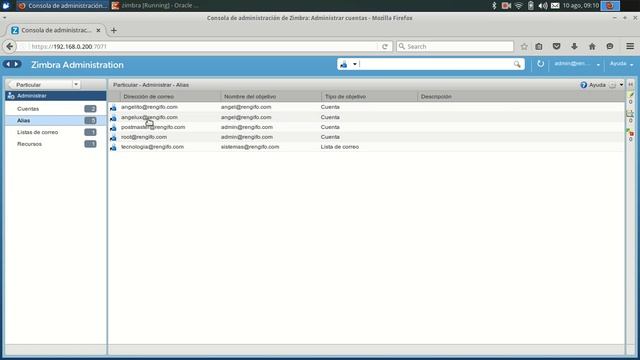Click the Firefox back button
The image size is (640, 360).
[10, 47]
